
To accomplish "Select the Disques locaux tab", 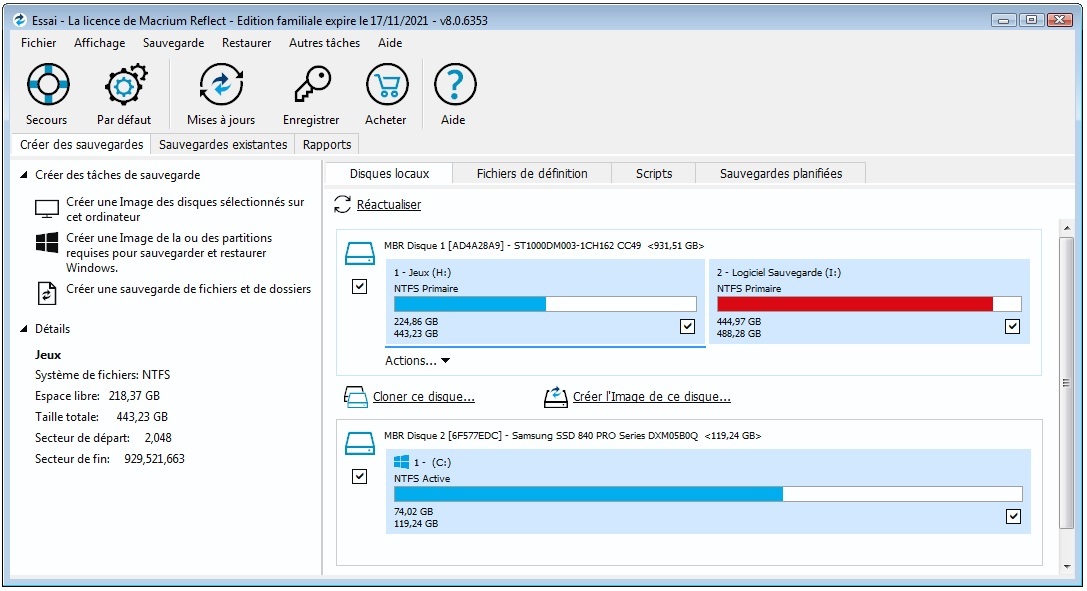I will pos(389,174).
